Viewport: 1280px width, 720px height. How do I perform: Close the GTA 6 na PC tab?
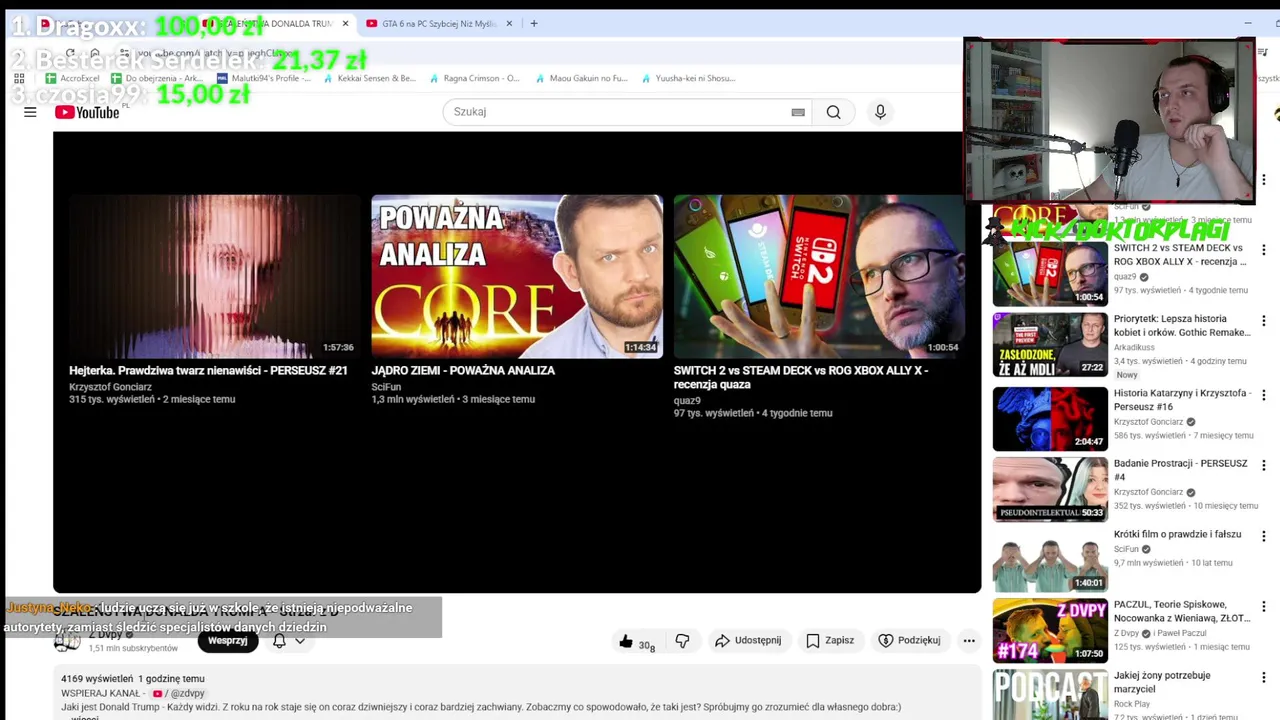[509, 23]
